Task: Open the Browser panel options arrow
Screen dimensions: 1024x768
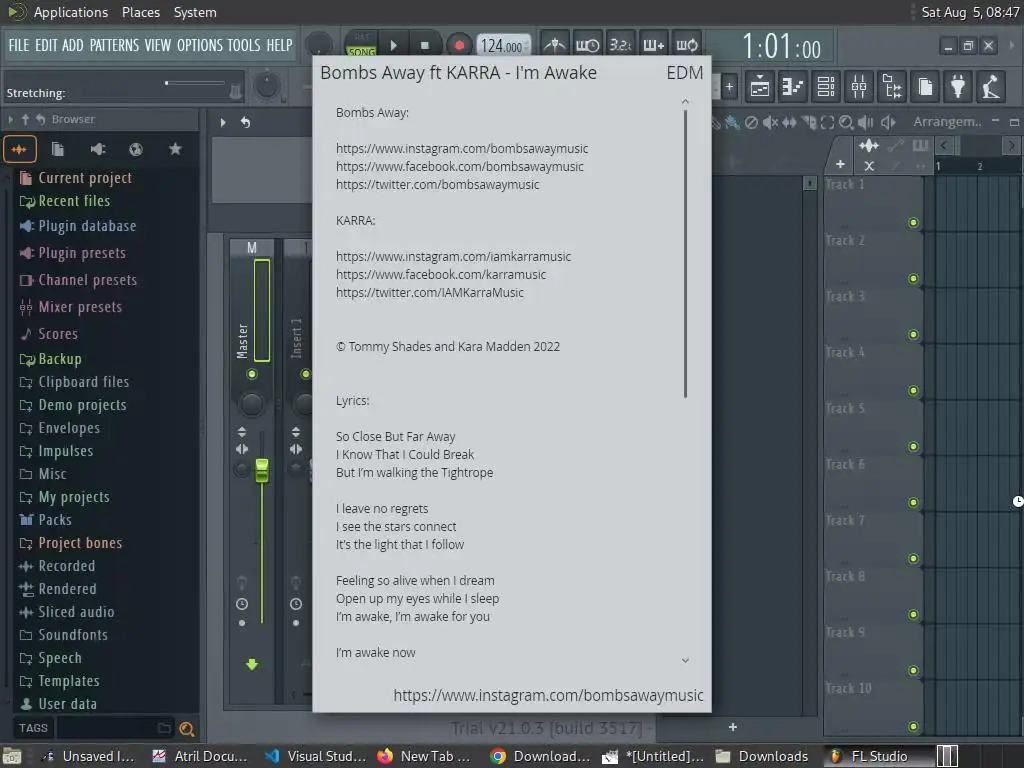Action: [x=10, y=119]
